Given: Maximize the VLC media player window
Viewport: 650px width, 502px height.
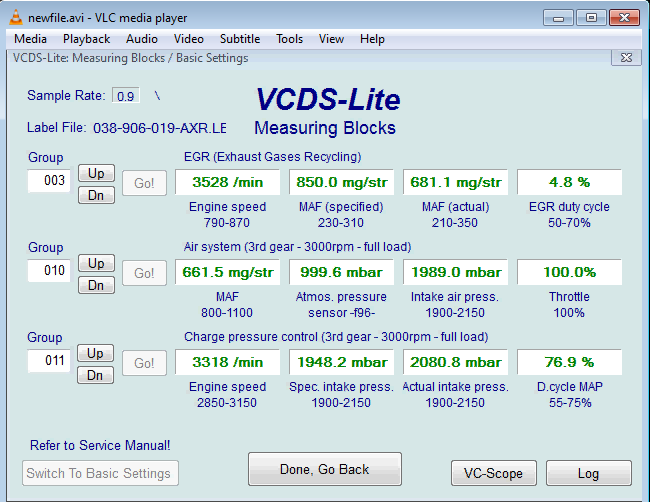Looking at the screenshot, I should pos(591,18).
